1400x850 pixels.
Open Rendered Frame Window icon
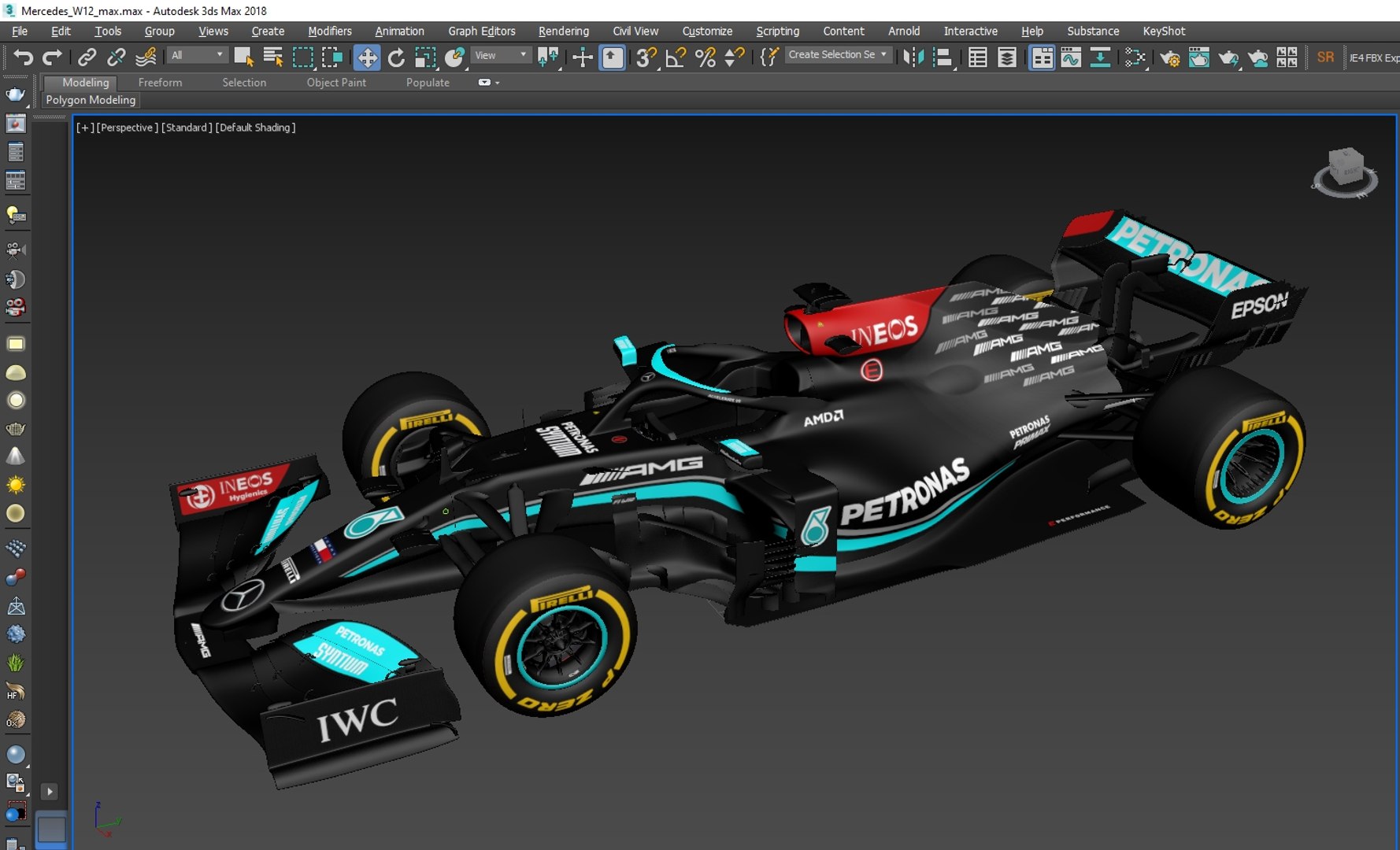tap(1198, 57)
